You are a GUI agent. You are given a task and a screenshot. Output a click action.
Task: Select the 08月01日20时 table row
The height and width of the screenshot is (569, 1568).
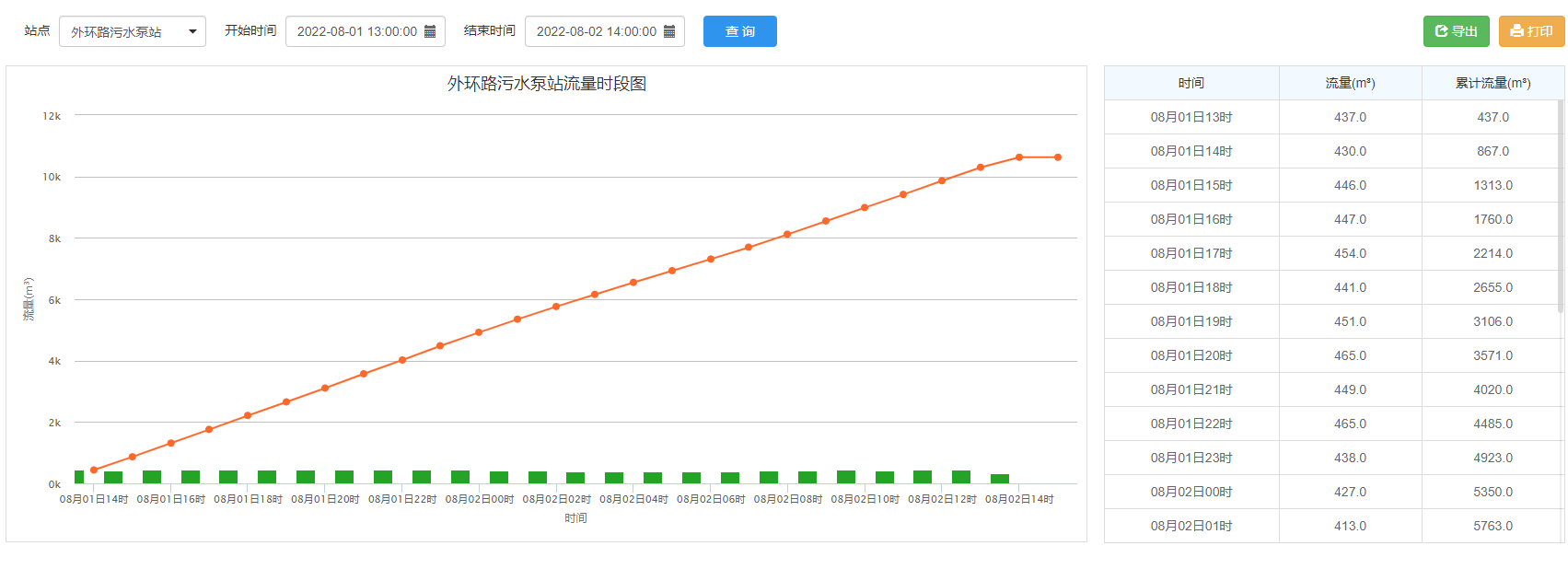pyautogui.click(x=1191, y=355)
